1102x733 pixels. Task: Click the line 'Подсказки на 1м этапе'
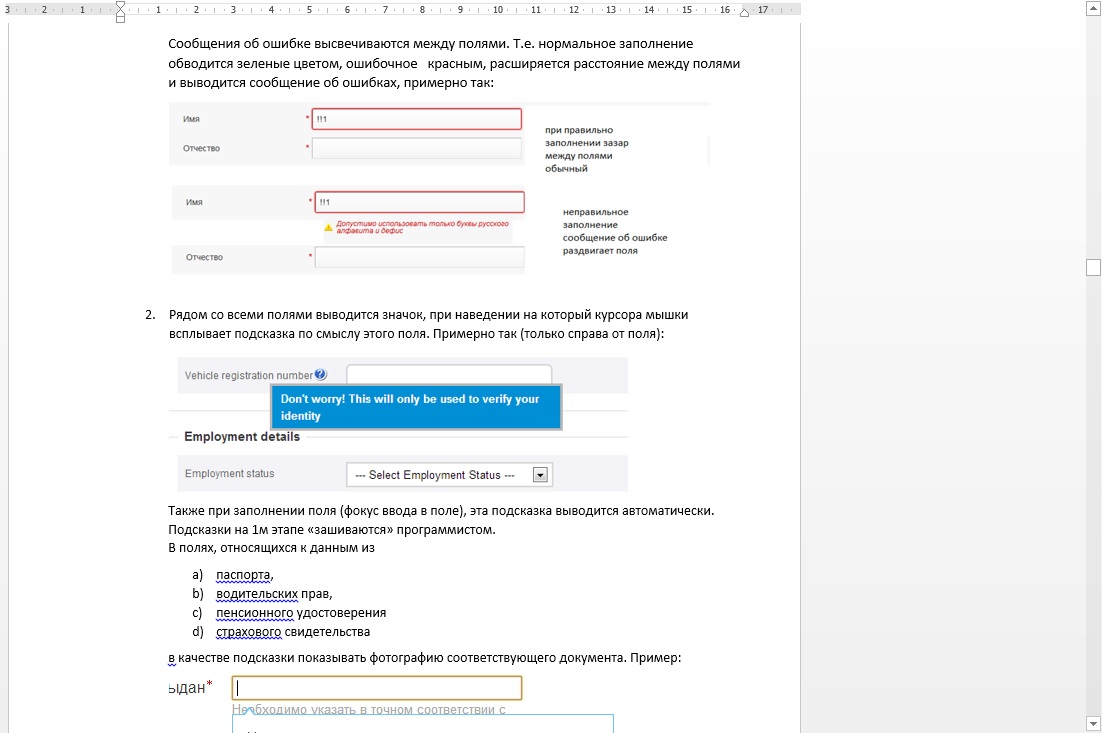[x=332, y=529]
